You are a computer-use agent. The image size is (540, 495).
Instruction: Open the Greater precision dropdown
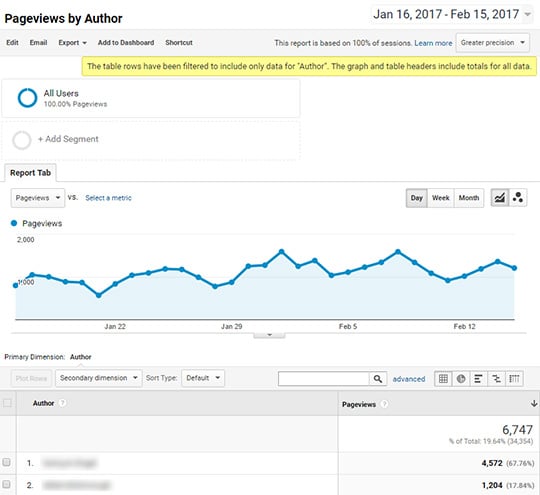(492, 43)
